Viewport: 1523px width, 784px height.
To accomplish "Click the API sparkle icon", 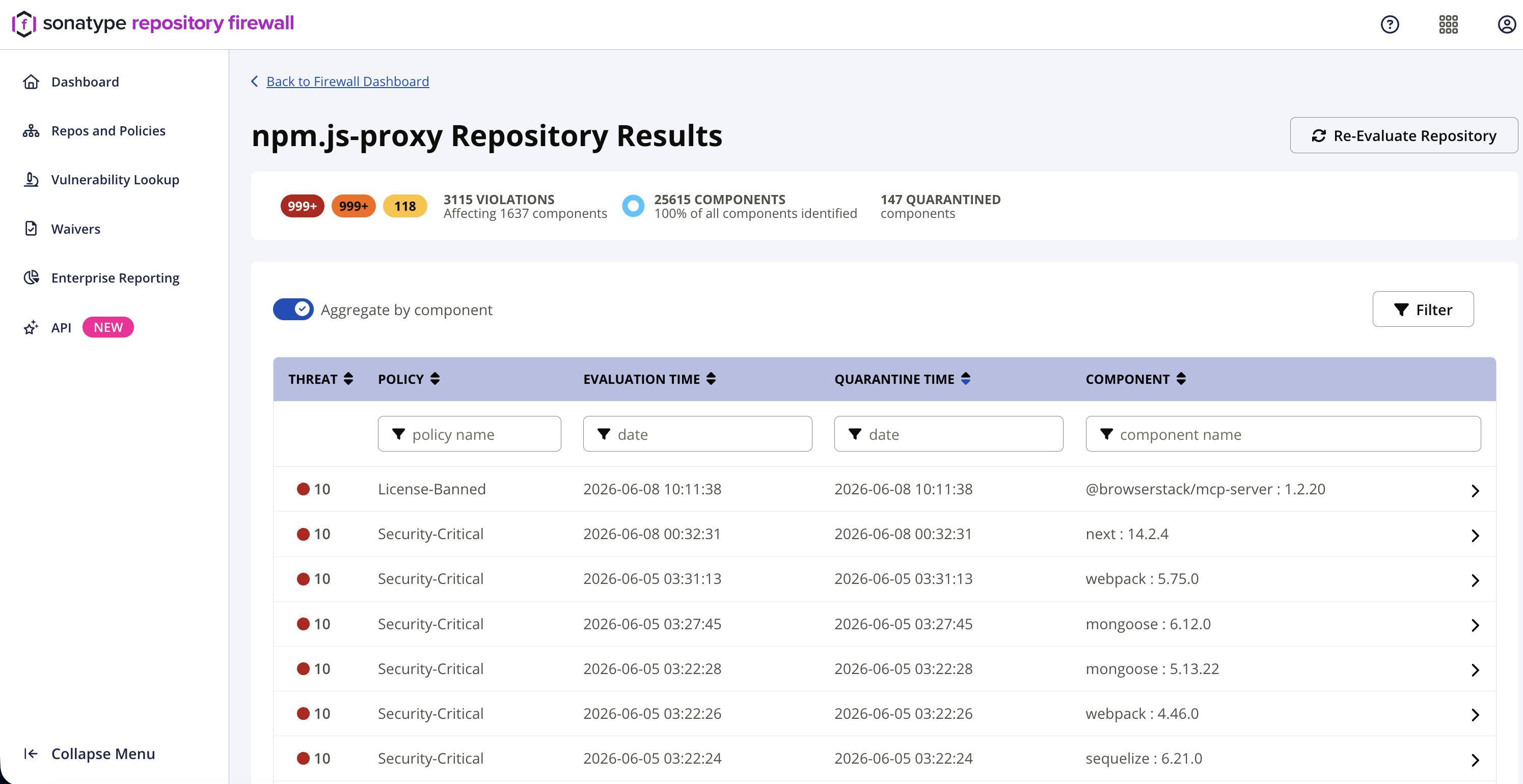I will coord(32,327).
